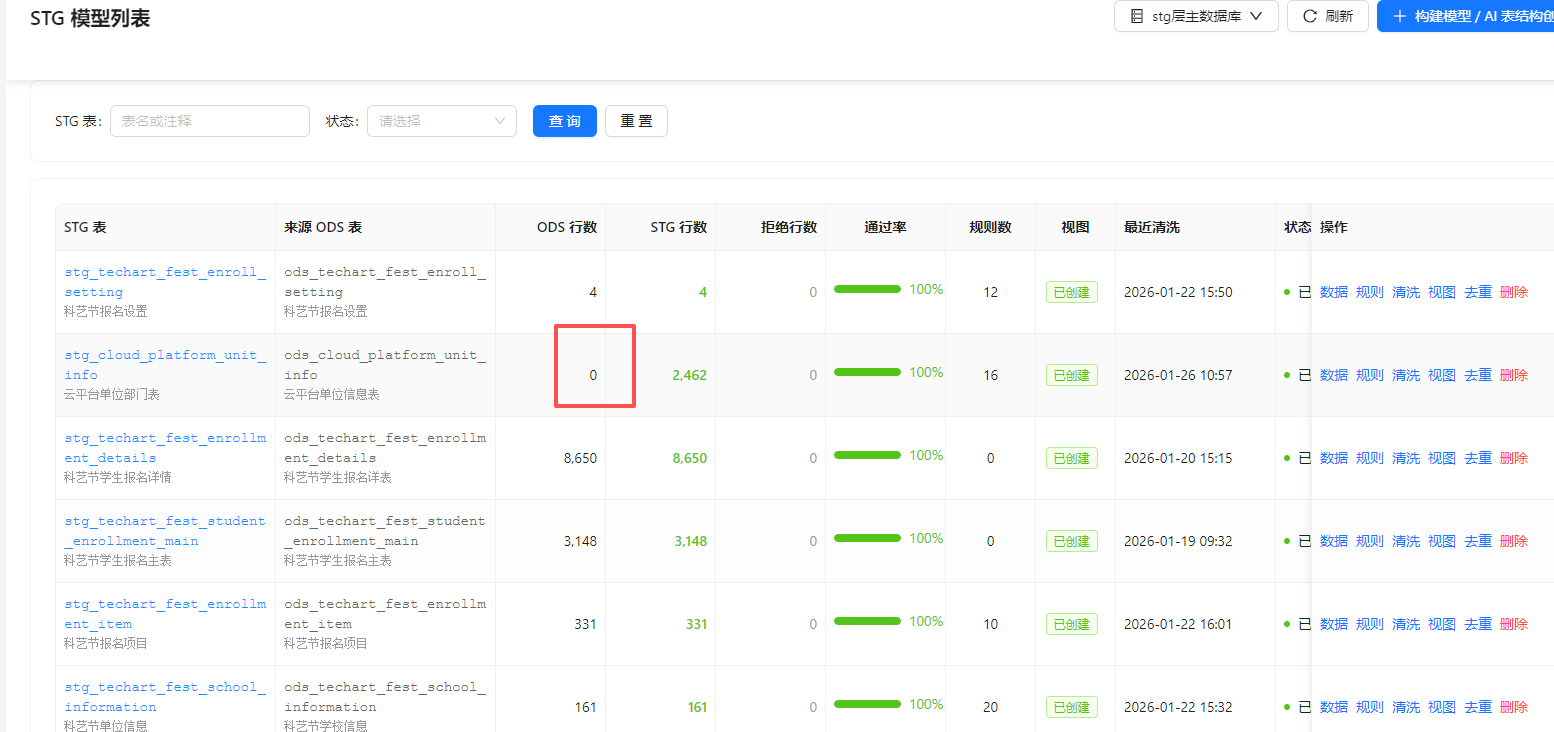Click the ODS 行数 column header
Screen dimensions: 1554x732
[x=566, y=227]
